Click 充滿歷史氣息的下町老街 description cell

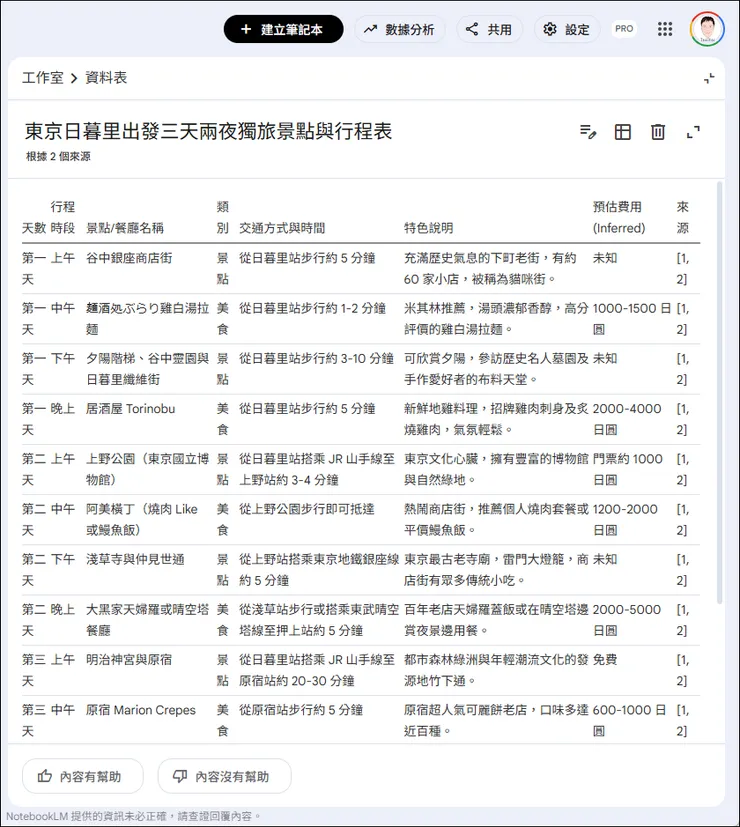pyautogui.click(x=490, y=268)
